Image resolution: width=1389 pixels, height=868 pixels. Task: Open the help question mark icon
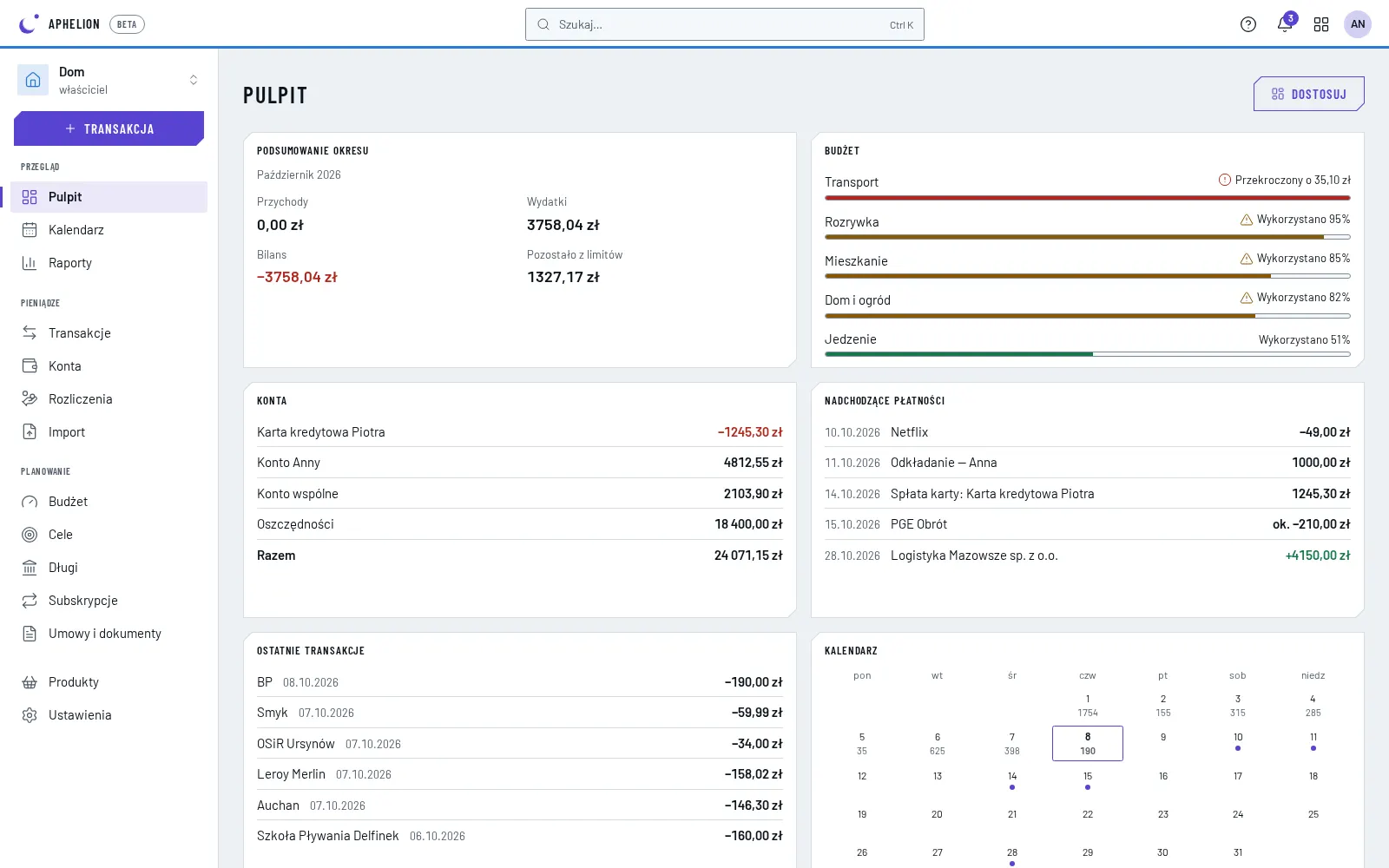(1248, 24)
